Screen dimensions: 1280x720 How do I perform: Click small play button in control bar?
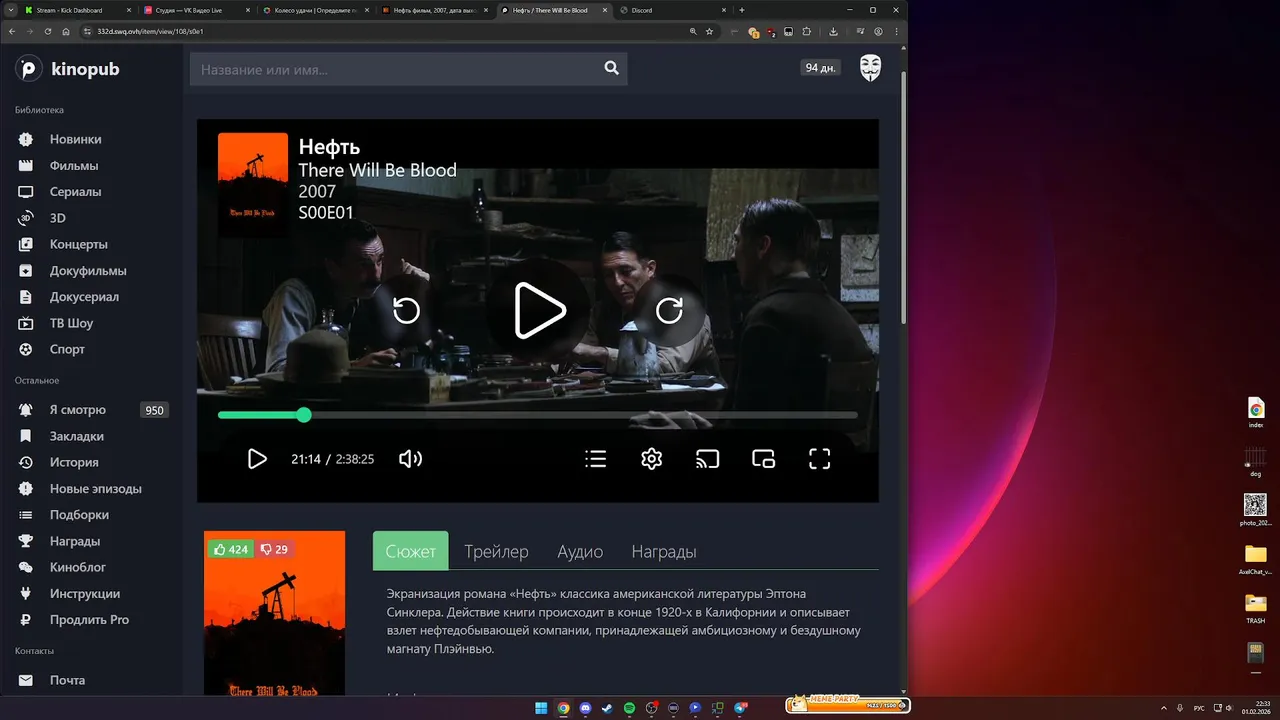pyautogui.click(x=257, y=459)
